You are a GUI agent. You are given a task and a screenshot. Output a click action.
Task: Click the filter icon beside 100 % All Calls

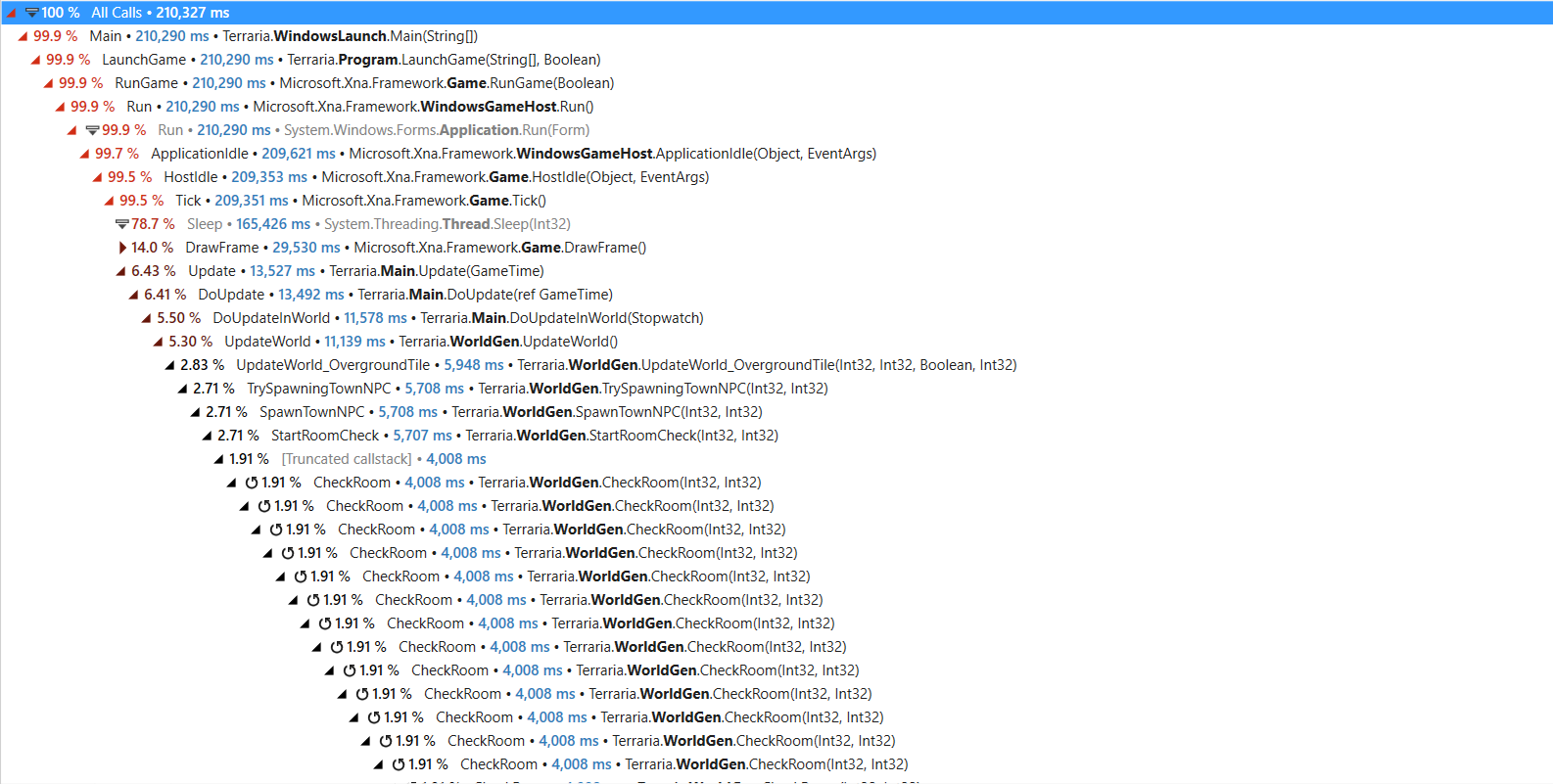tap(32, 13)
